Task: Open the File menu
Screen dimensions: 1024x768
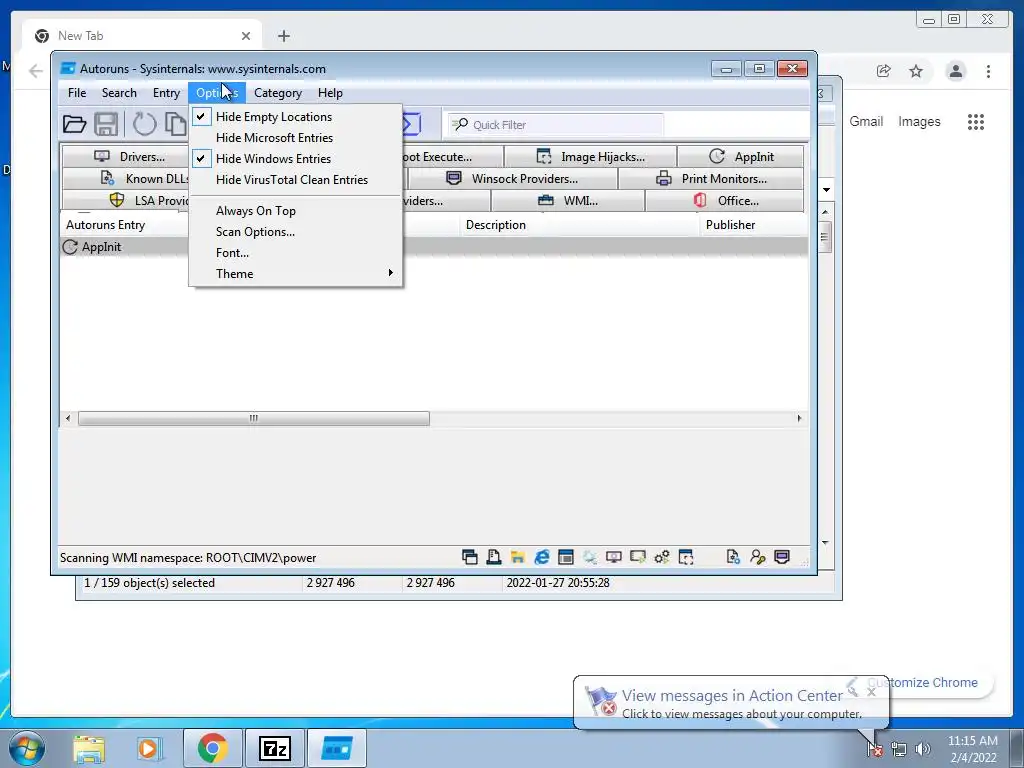Action: point(77,93)
